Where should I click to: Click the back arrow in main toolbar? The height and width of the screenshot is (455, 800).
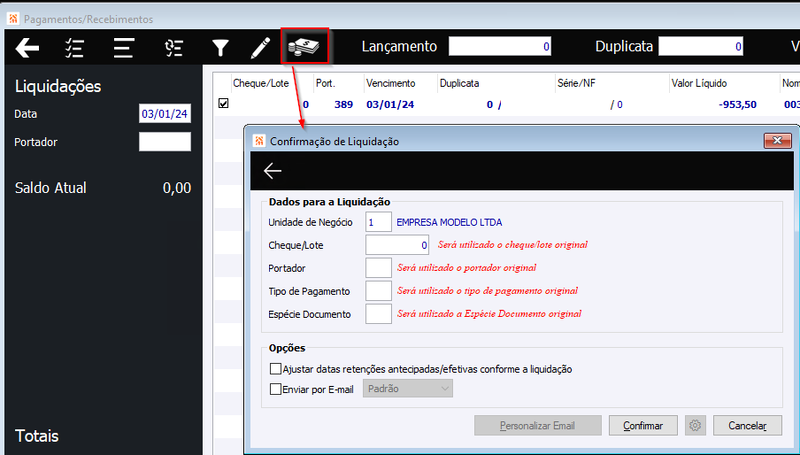(x=28, y=48)
